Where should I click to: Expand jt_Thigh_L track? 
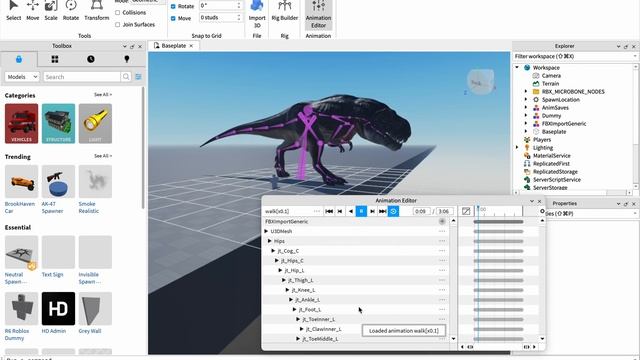click(284, 280)
